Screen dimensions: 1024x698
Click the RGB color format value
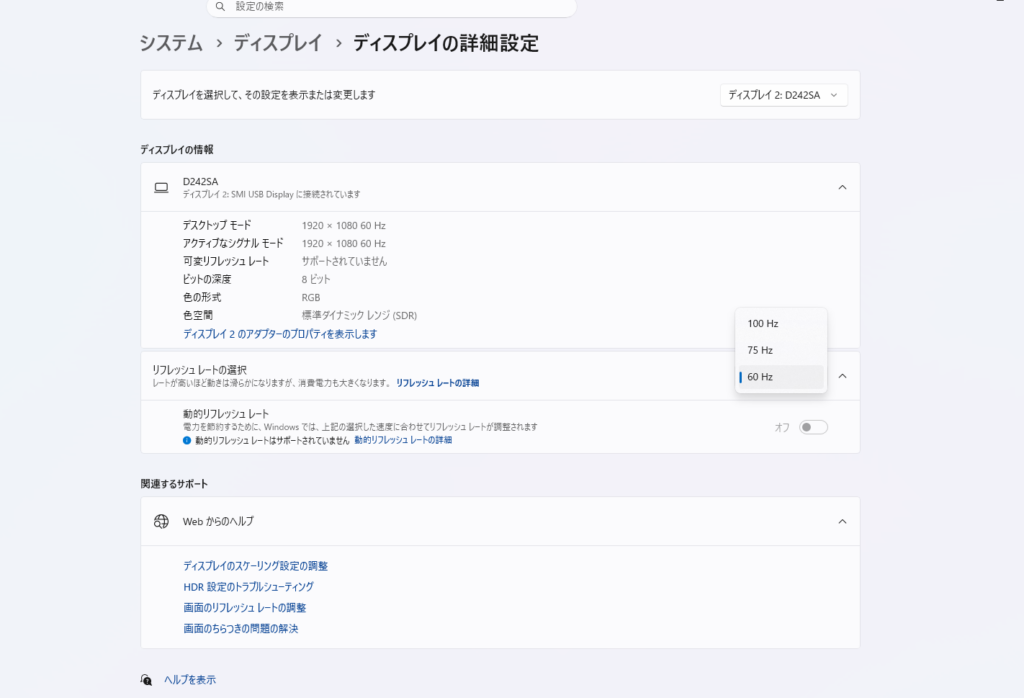click(x=311, y=298)
